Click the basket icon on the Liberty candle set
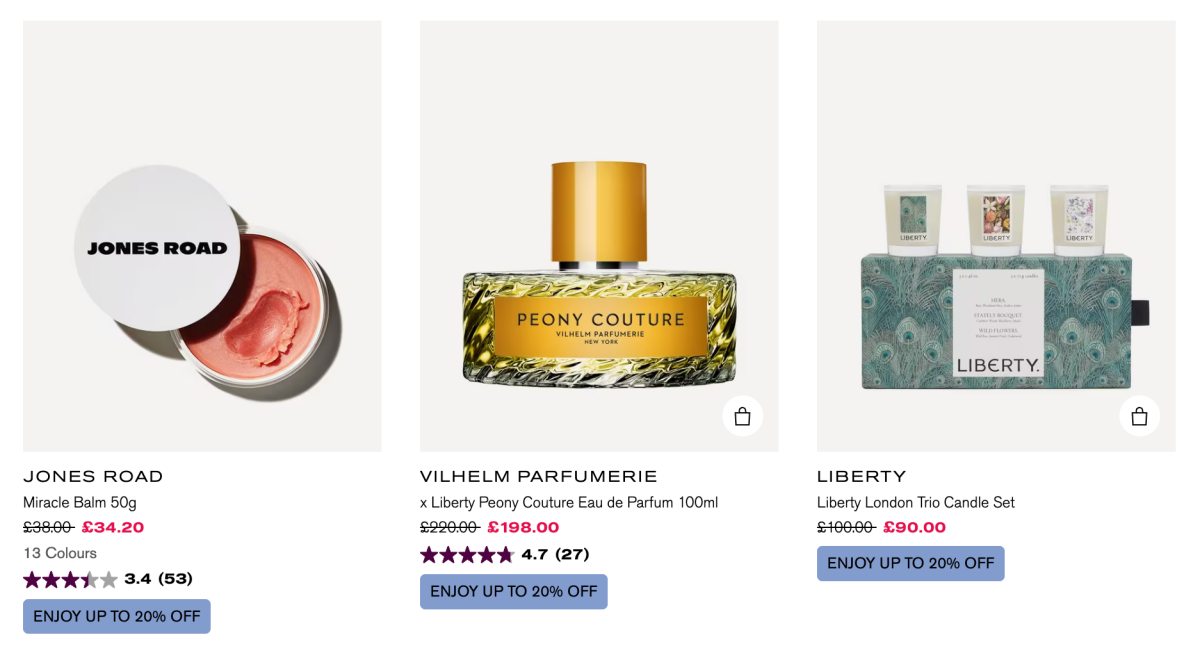The image size is (1200, 660). 1139,415
